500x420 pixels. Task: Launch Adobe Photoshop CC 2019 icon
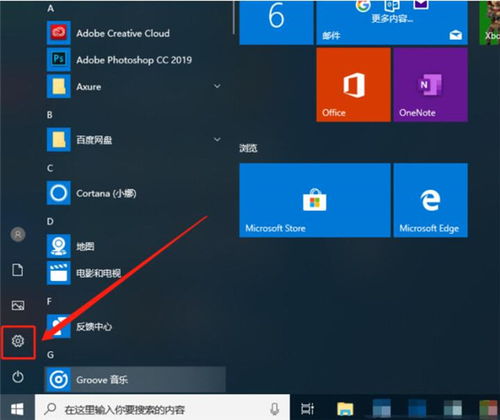click(x=59, y=59)
